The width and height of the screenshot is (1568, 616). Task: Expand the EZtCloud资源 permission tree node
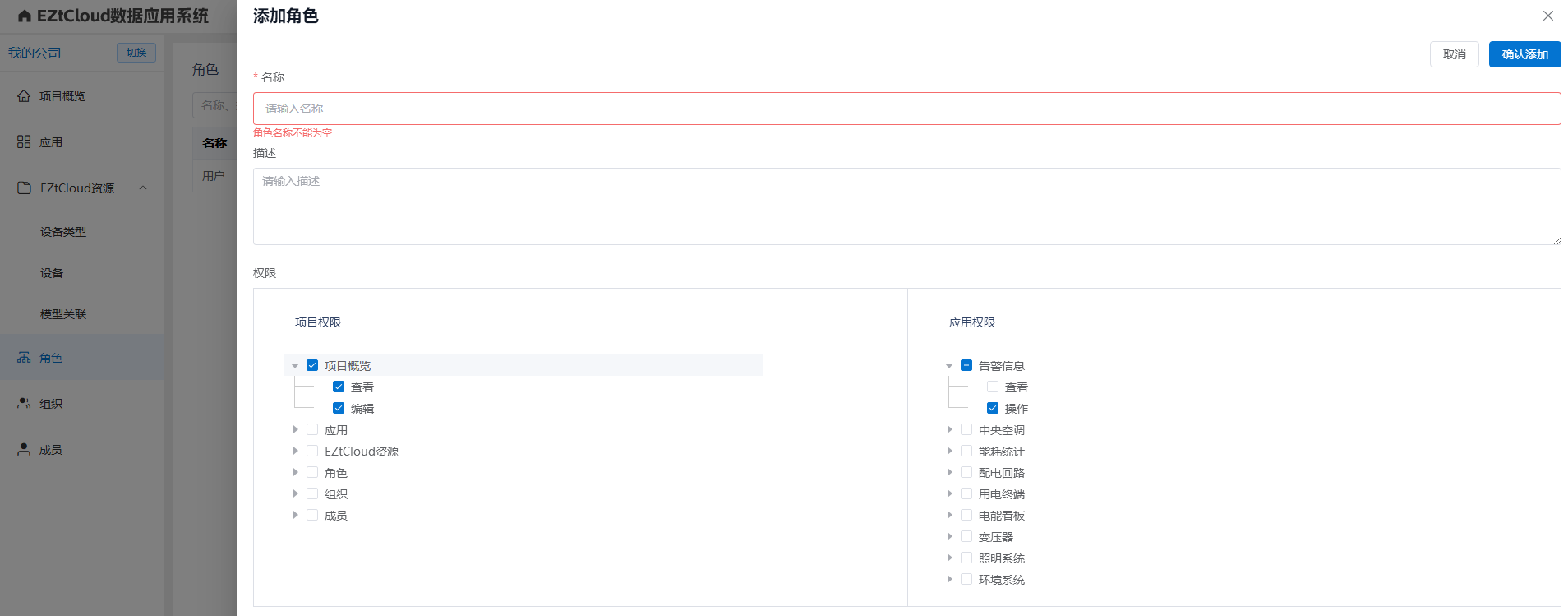click(295, 451)
